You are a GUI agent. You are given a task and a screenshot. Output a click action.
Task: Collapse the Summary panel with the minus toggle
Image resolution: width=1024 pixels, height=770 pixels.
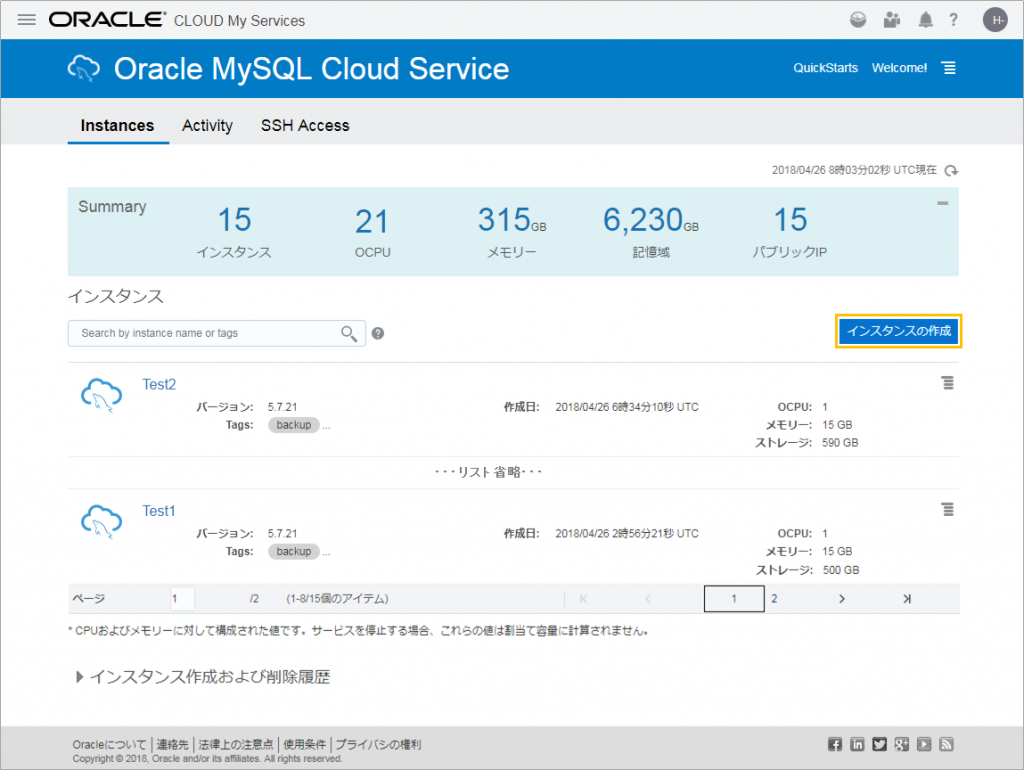coord(942,203)
